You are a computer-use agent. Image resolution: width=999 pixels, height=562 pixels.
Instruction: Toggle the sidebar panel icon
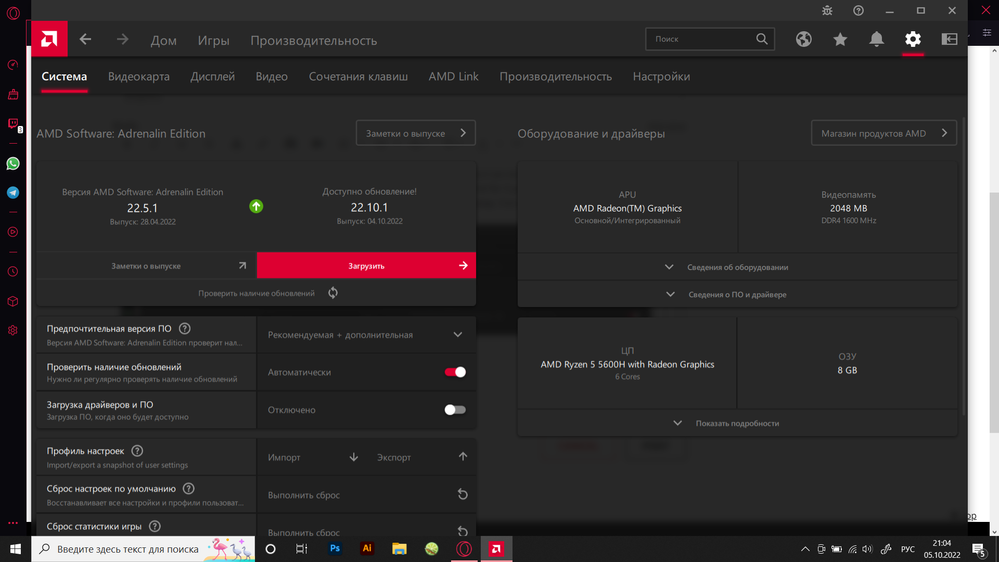coord(949,39)
